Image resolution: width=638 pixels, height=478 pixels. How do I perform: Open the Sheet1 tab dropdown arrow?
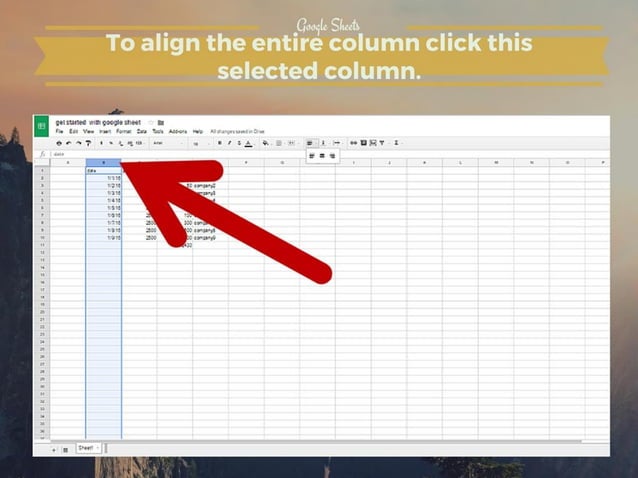click(98, 448)
